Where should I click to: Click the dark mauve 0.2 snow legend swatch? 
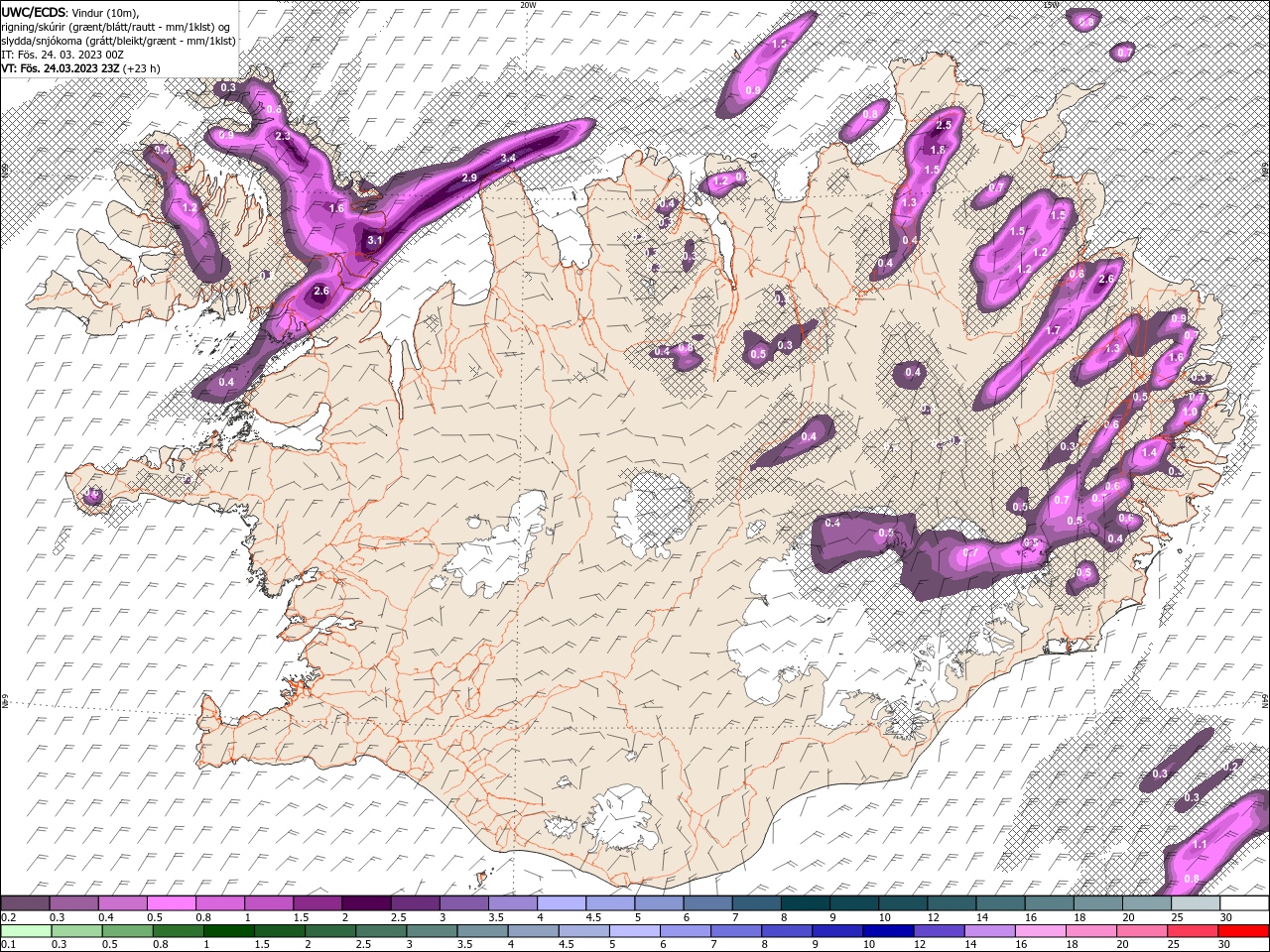(25, 903)
